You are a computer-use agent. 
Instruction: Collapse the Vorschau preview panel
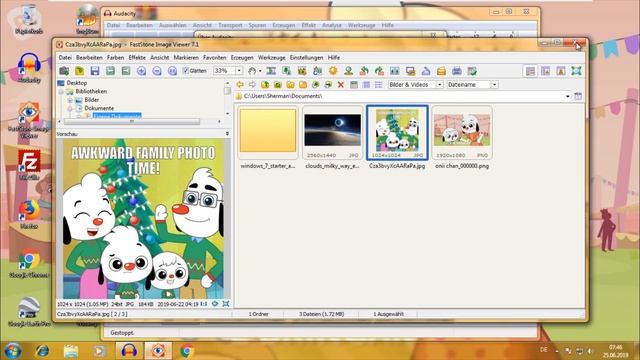coord(227,134)
